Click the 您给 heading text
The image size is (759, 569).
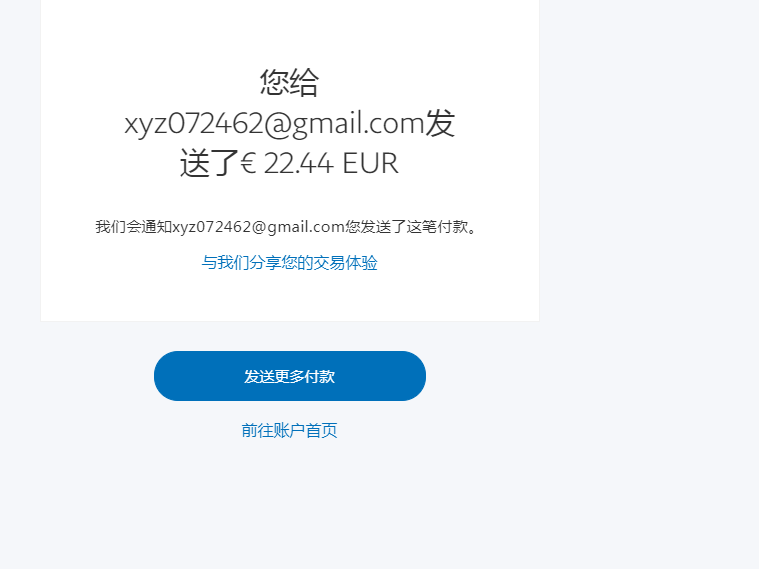tap(289, 82)
